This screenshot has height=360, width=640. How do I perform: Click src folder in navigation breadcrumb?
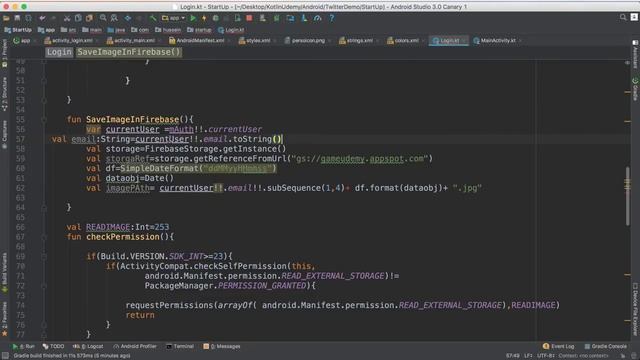coord(69,30)
